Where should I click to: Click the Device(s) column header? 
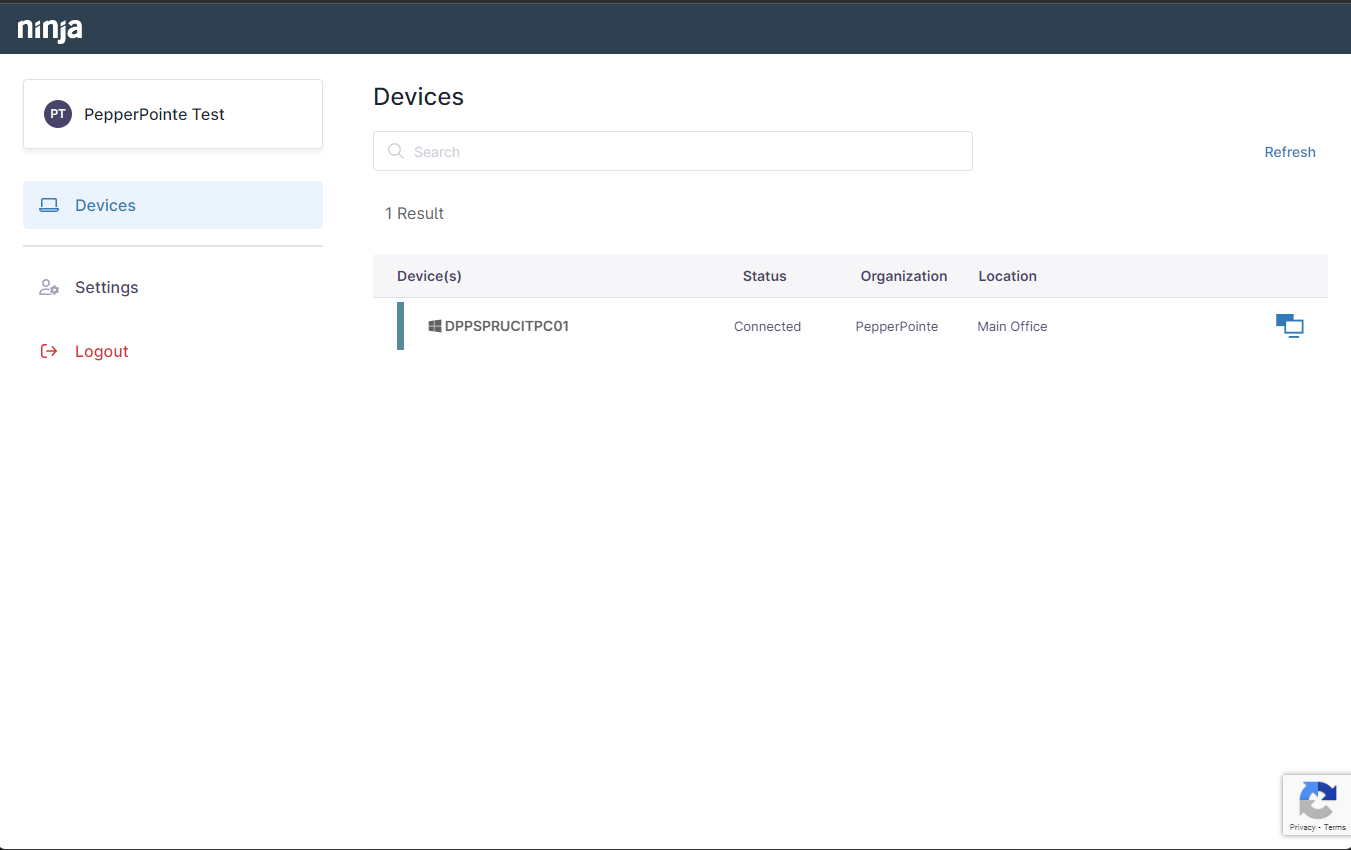click(x=429, y=276)
